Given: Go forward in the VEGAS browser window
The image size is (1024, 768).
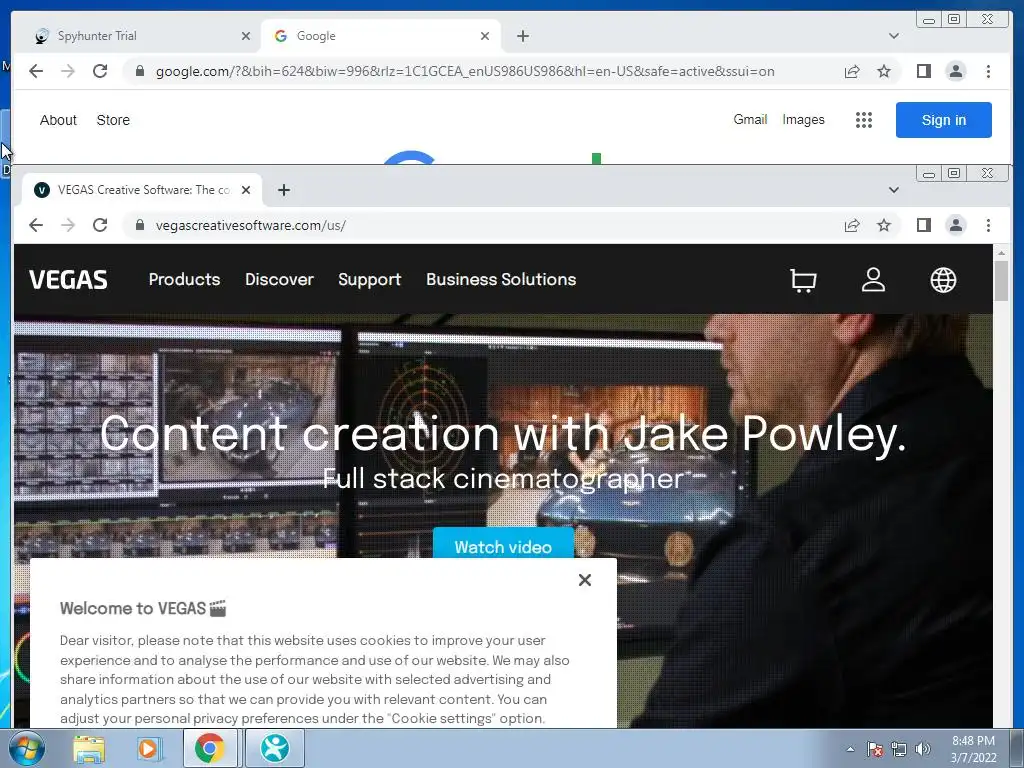Looking at the screenshot, I should click(68, 225).
